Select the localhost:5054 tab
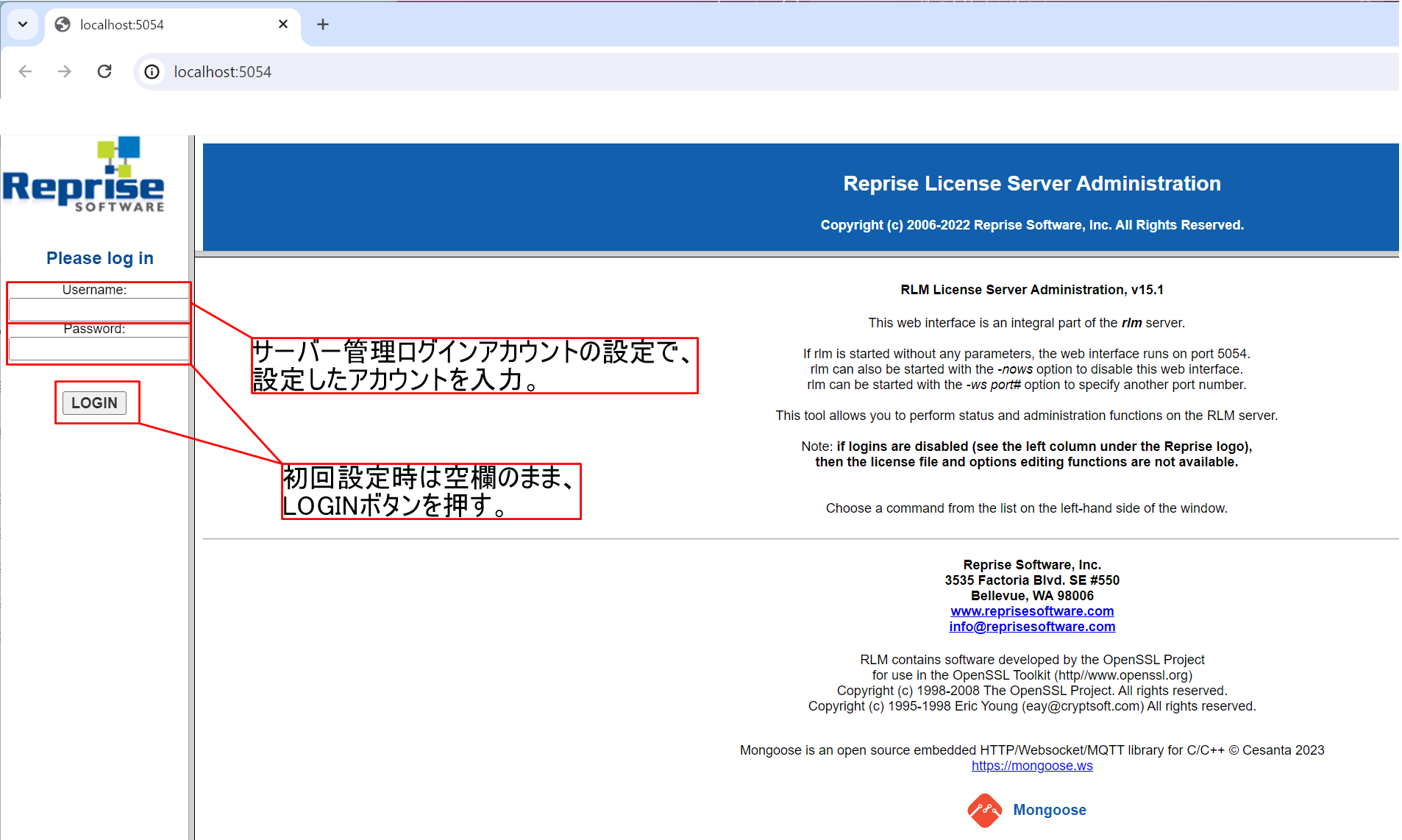Image resolution: width=1402 pixels, height=840 pixels. click(173, 25)
